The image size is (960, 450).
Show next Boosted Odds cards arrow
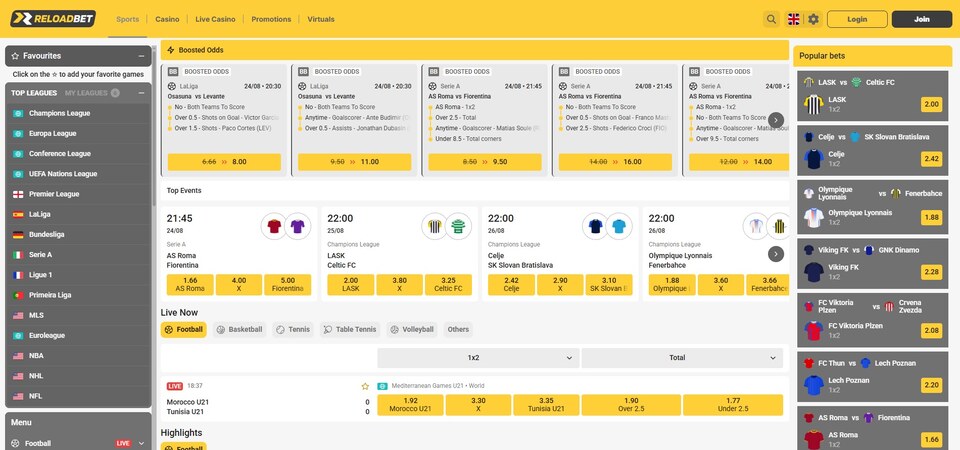[x=776, y=120]
